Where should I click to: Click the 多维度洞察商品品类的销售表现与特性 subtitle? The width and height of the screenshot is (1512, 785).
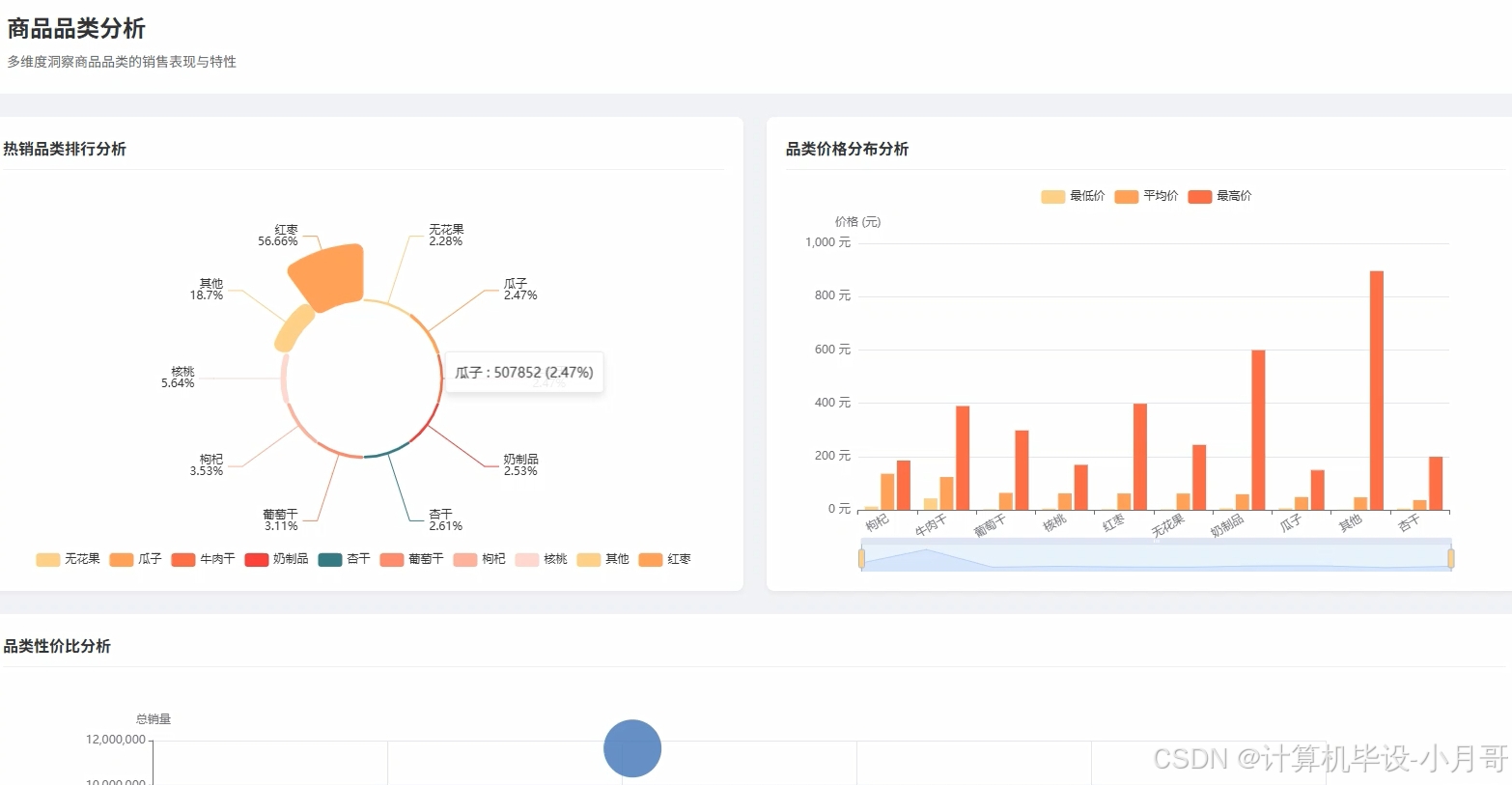point(122,62)
